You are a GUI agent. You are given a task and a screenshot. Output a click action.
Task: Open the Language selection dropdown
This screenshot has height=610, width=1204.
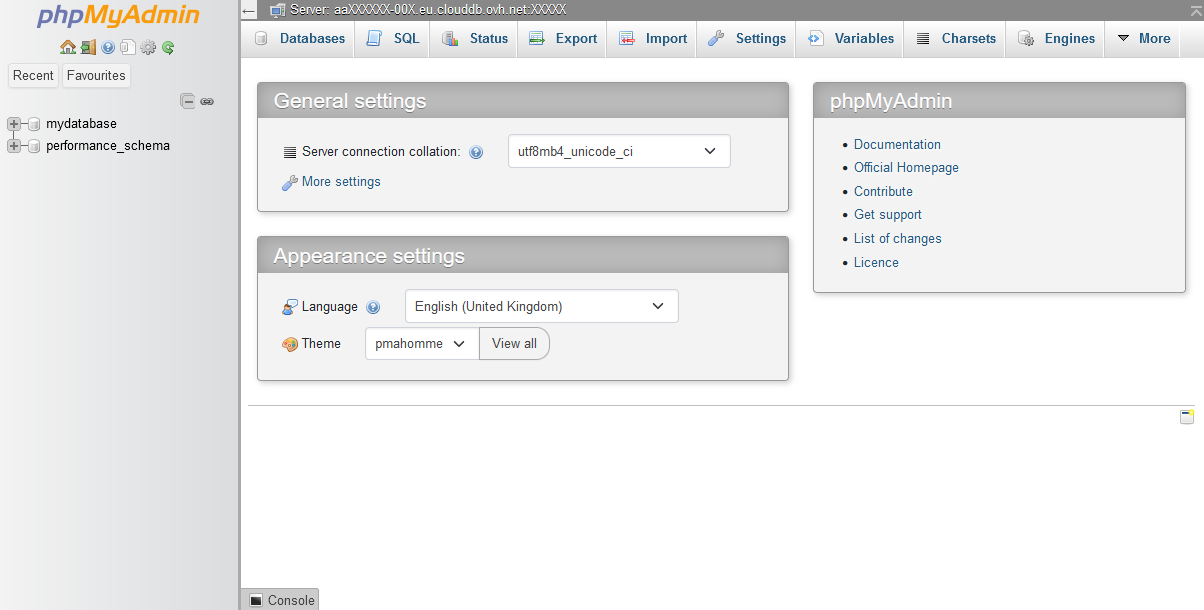point(541,306)
